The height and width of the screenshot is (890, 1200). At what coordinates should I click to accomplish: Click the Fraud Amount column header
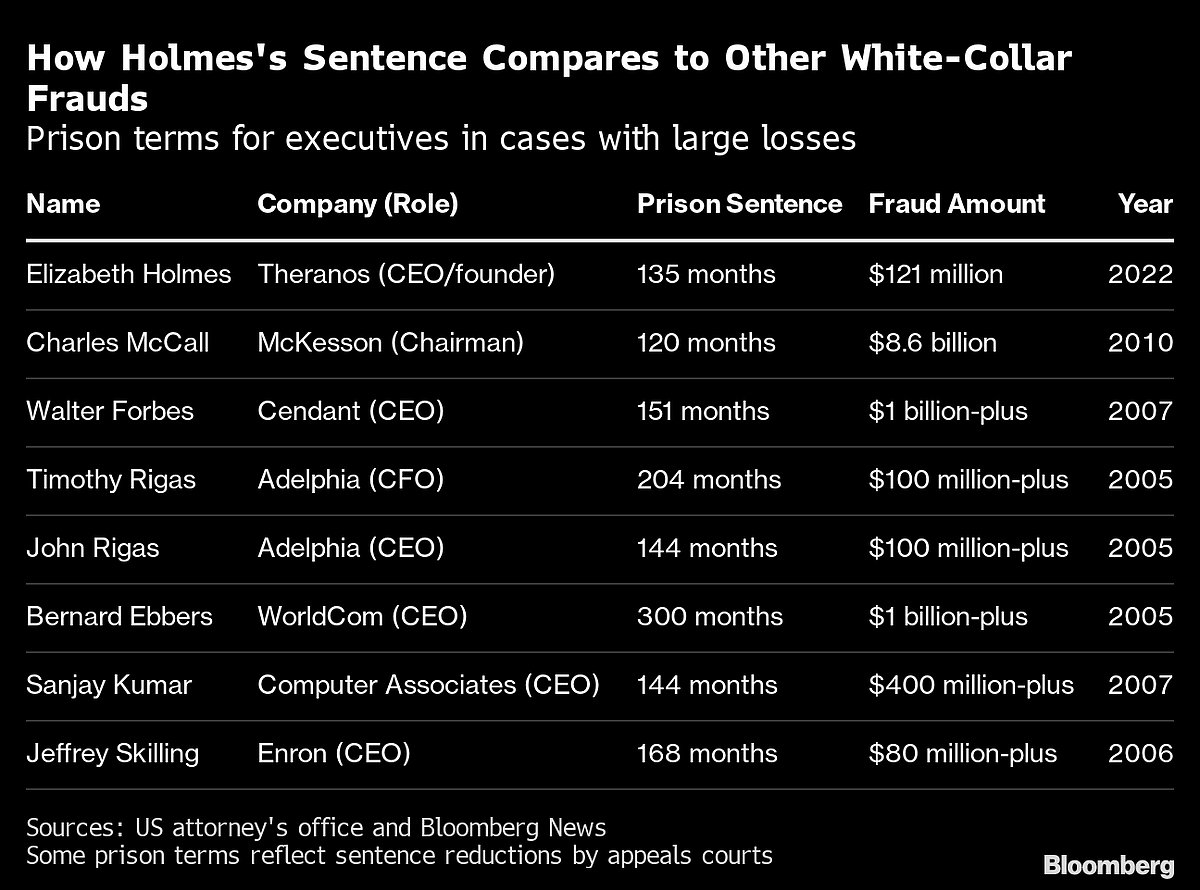pyautogui.click(x=956, y=204)
